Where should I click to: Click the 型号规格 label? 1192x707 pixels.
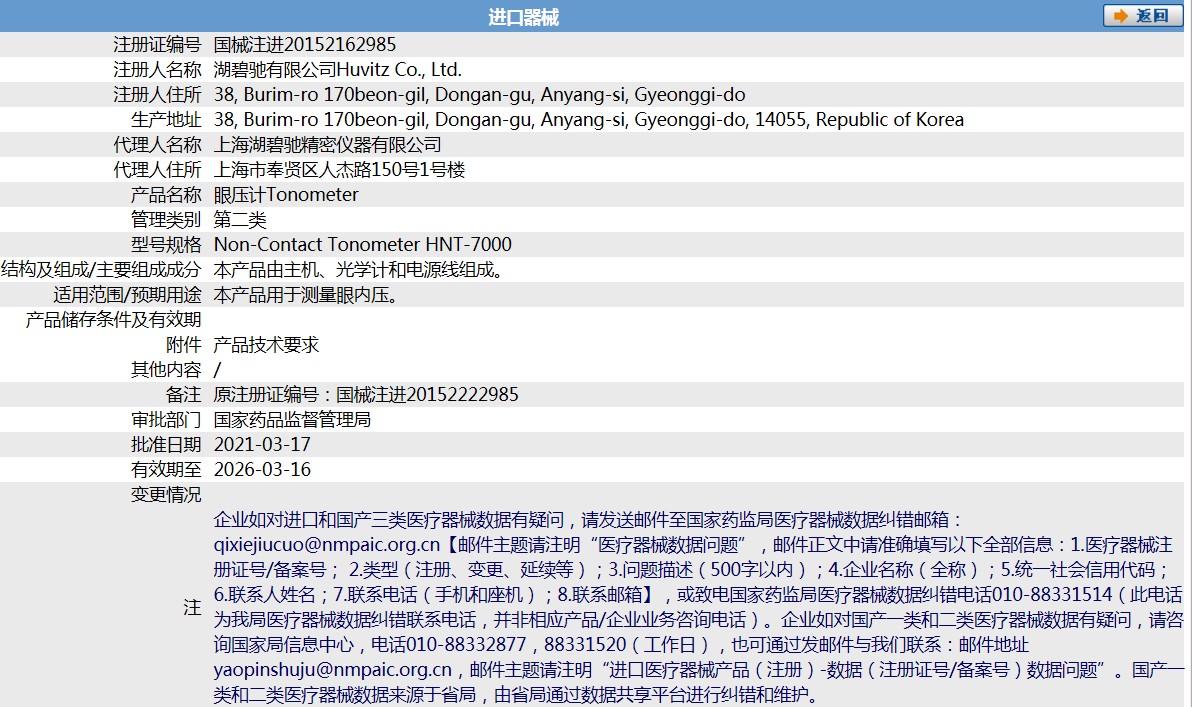coord(166,245)
